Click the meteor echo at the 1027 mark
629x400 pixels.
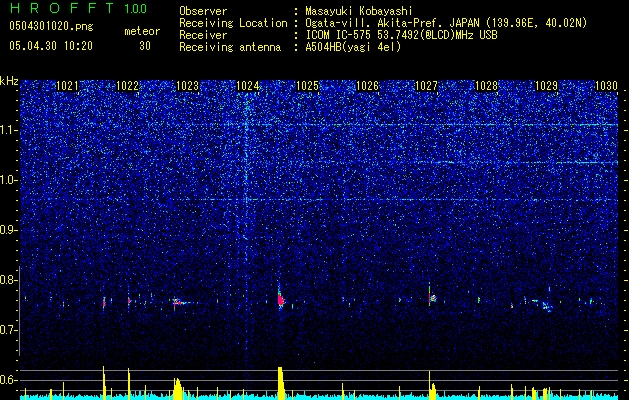click(x=431, y=298)
